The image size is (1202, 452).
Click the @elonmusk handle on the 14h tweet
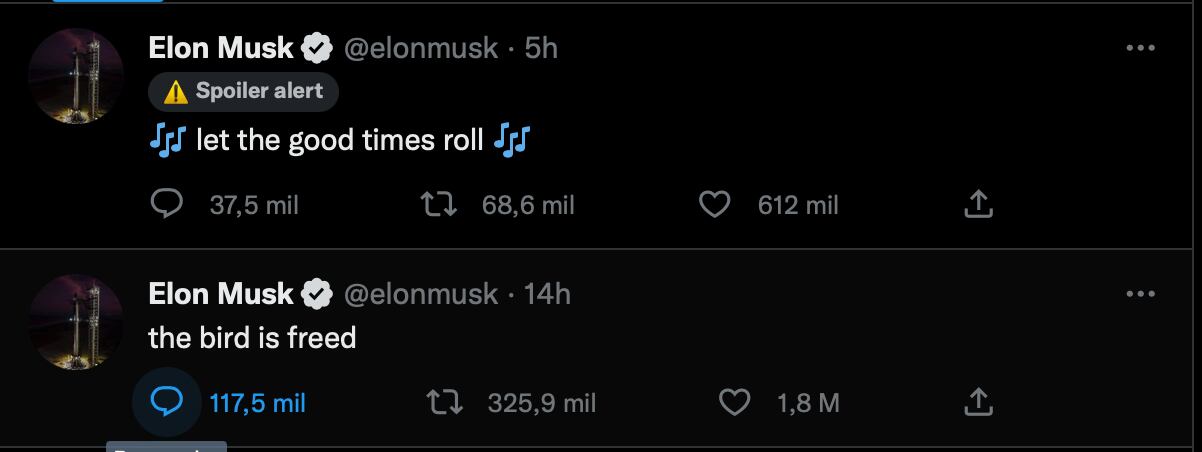pos(420,294)
